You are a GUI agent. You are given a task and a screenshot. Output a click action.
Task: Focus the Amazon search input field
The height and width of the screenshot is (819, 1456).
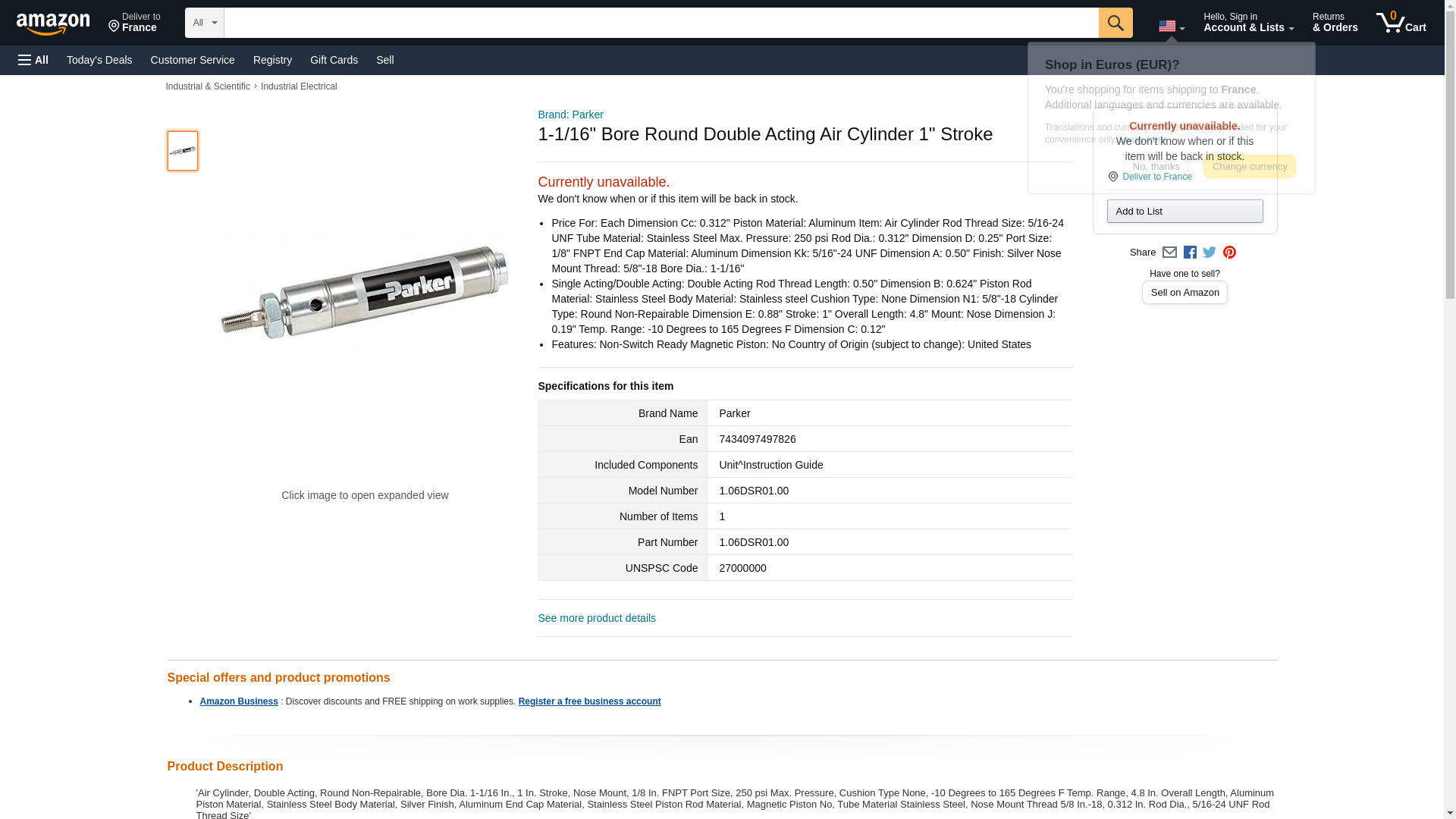click(661, 23)
